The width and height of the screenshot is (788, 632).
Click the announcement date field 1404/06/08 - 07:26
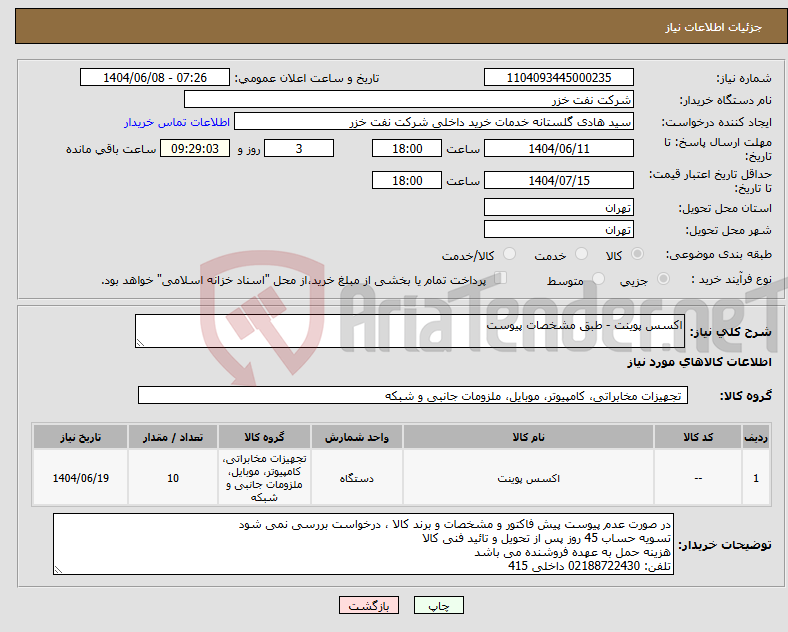155,77
